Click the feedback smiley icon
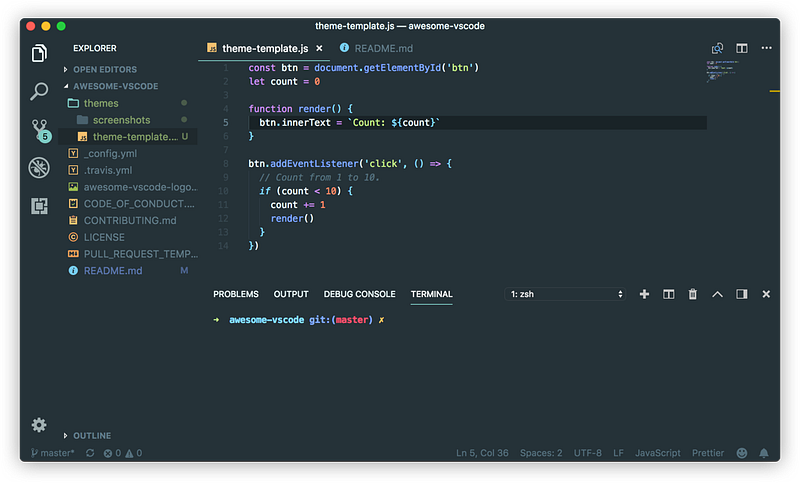The width and height of the screenshot is (800, 483). coord(742,453)
